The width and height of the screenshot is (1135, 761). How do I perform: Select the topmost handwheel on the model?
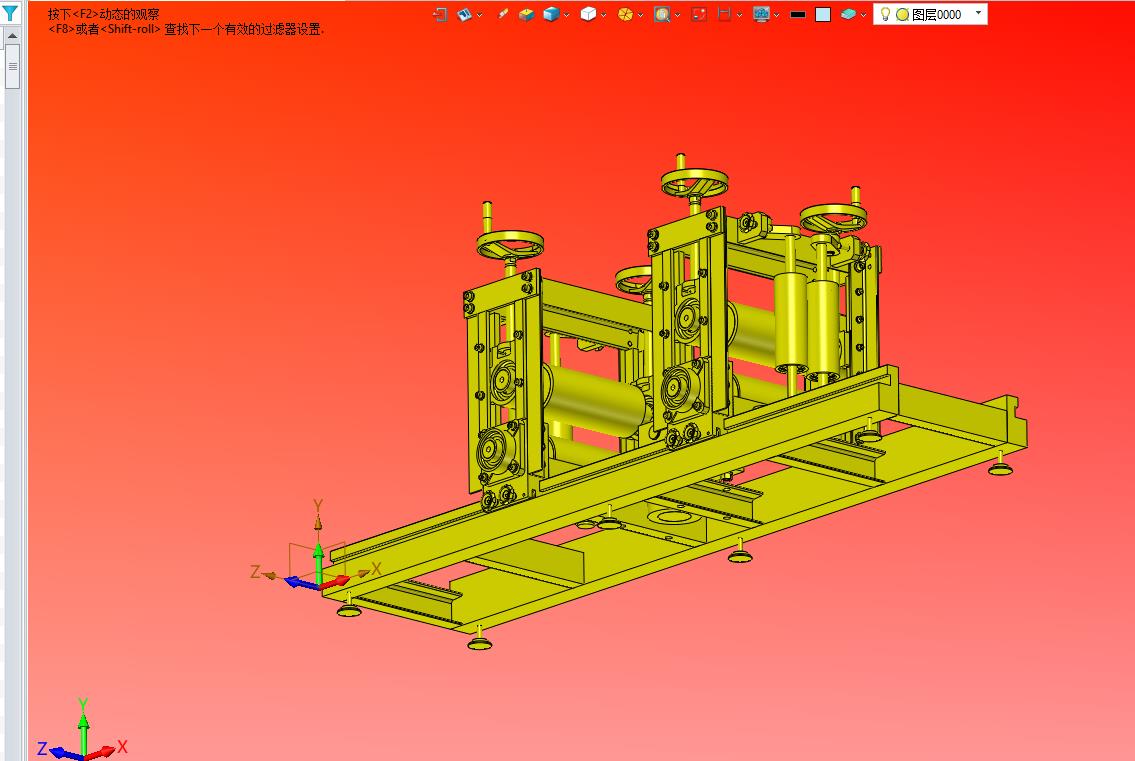(x=694, y=182)
